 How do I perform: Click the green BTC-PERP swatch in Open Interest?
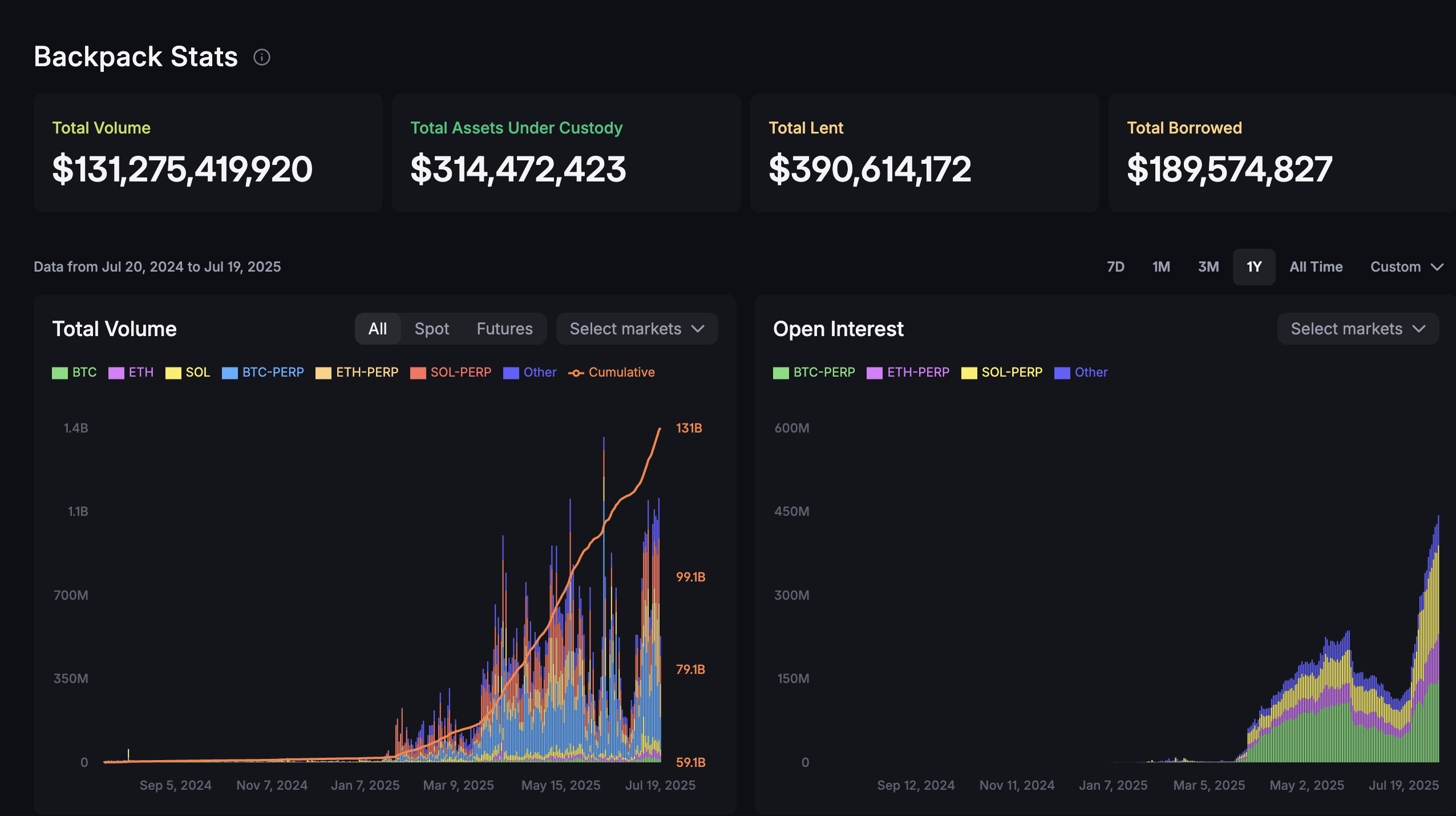[x=781, y=373]
